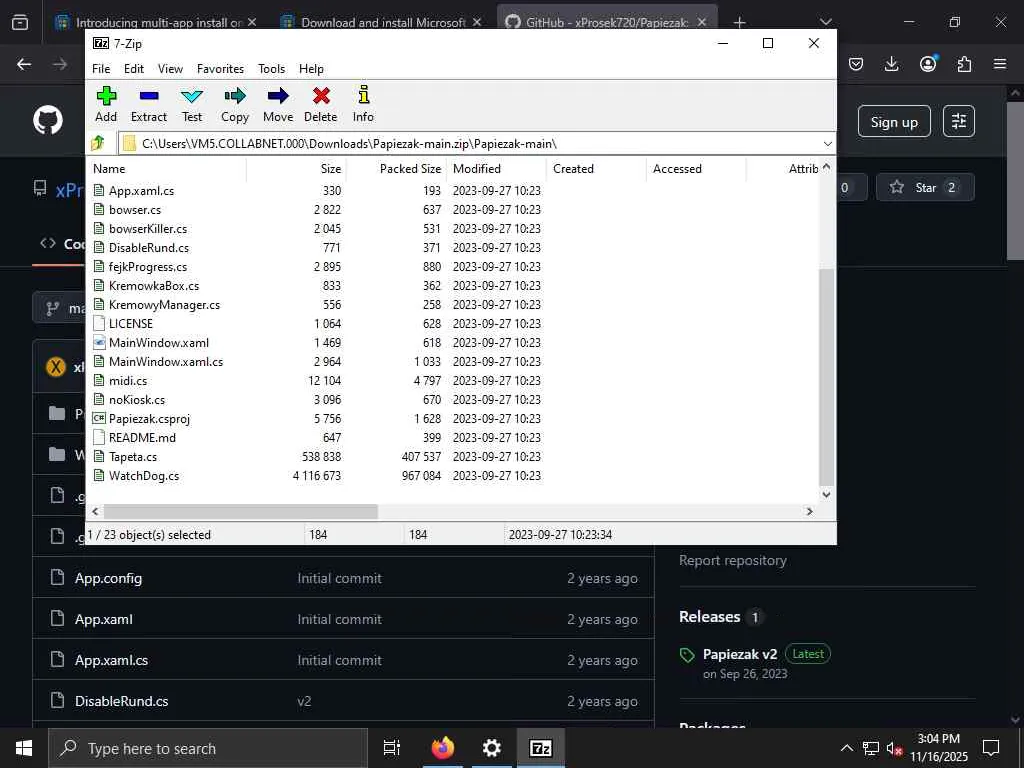Open Settings gear on taskbar
This screenshot has width=1024, height=768.
point(491,748)
